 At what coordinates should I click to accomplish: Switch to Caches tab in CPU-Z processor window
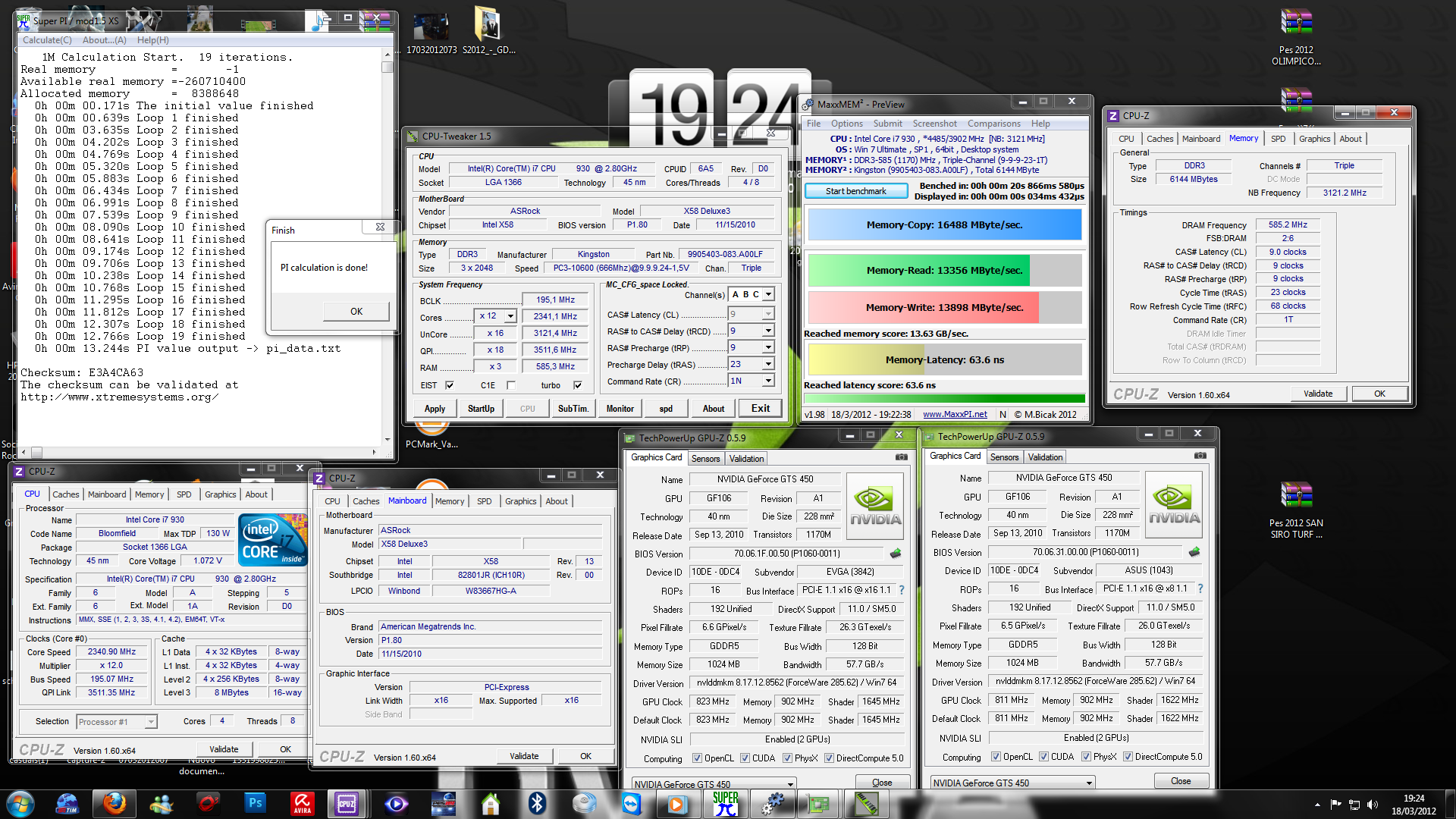coord(65,494)
